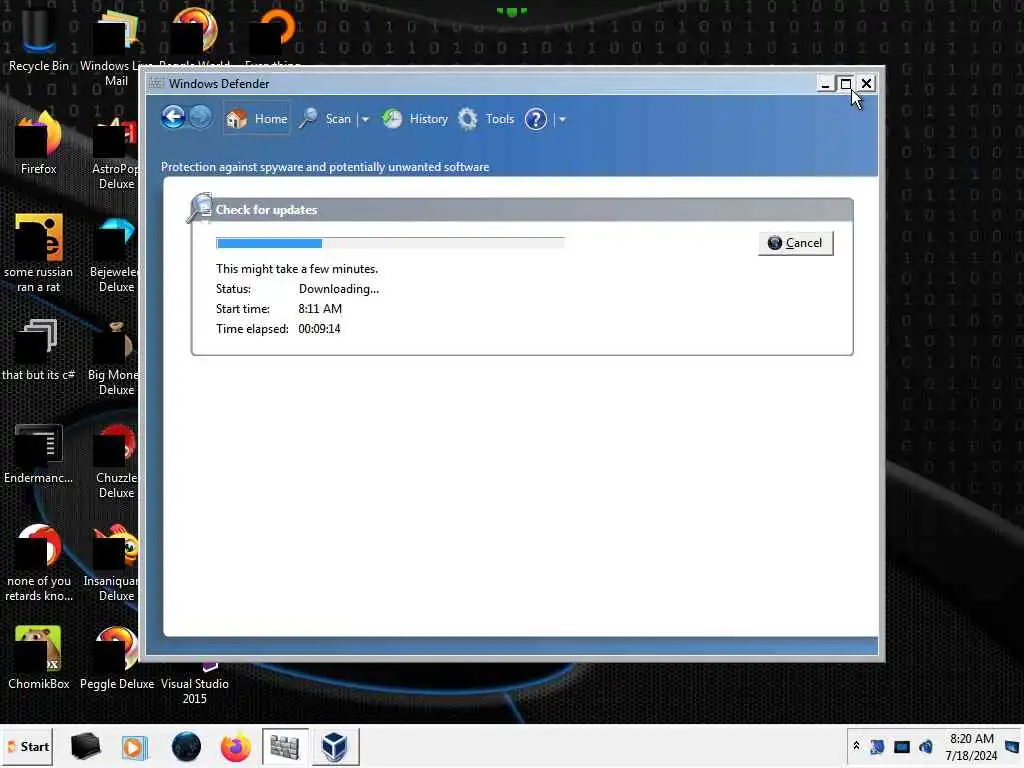Start a scan with the Scan button
Screen dimensions: 1024x768
325,119
